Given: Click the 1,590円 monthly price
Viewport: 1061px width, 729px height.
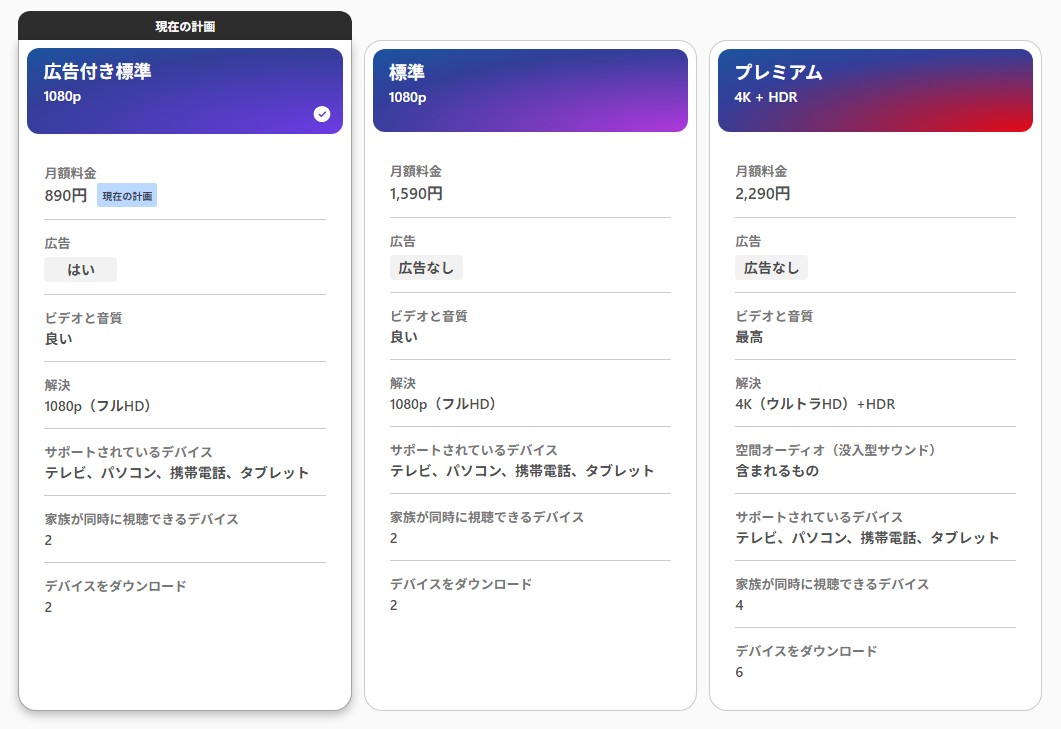Looking at the screenshot, I should coord(416,193).
